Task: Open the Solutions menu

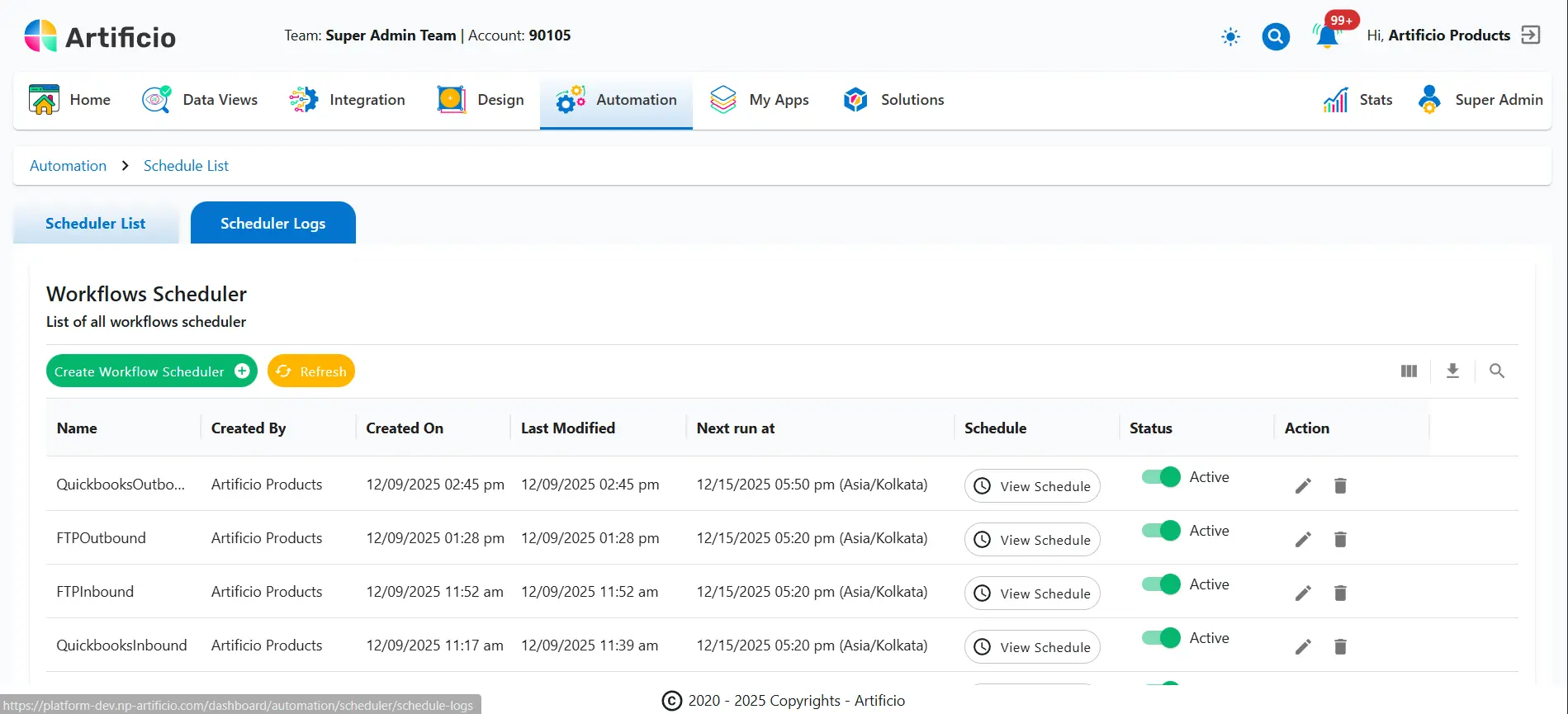Action: tap(893, 100)
